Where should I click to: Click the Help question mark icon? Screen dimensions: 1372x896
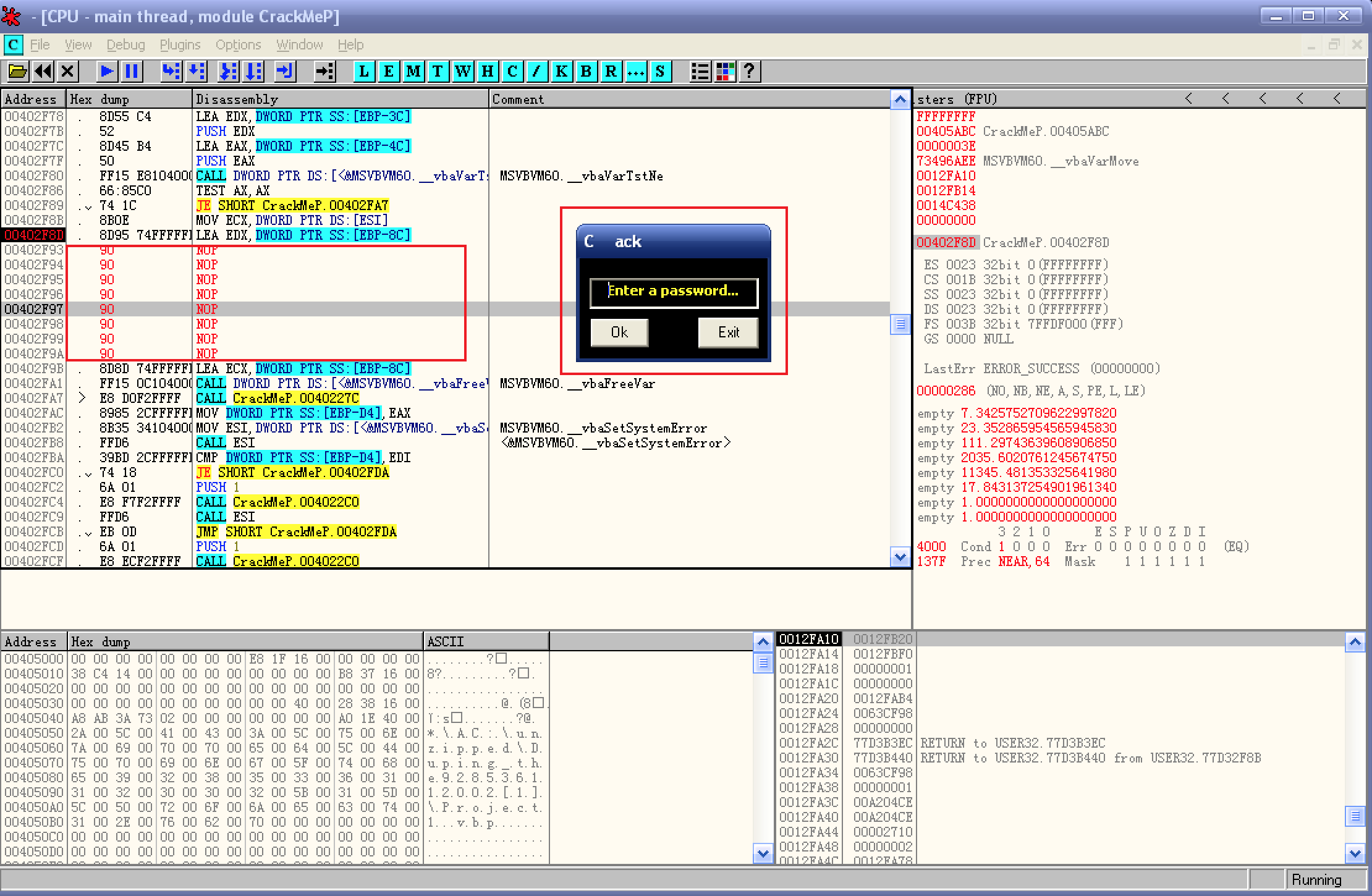[x=749, y=72]
